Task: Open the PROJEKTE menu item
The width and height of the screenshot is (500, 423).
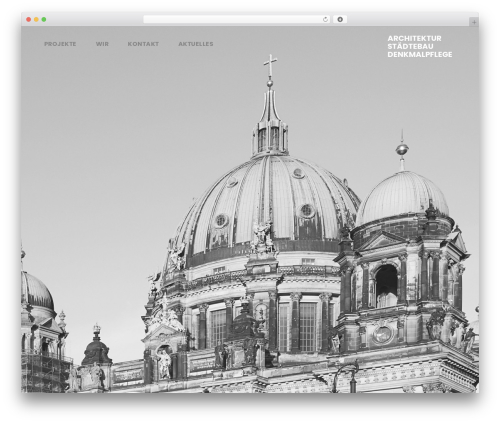Action: [x=60, y=44]
